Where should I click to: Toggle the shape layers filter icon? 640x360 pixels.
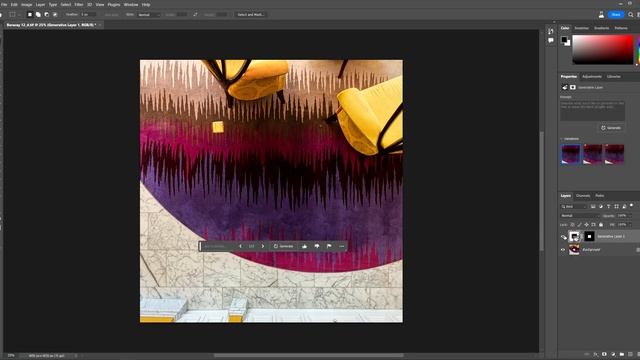[616, 207]
